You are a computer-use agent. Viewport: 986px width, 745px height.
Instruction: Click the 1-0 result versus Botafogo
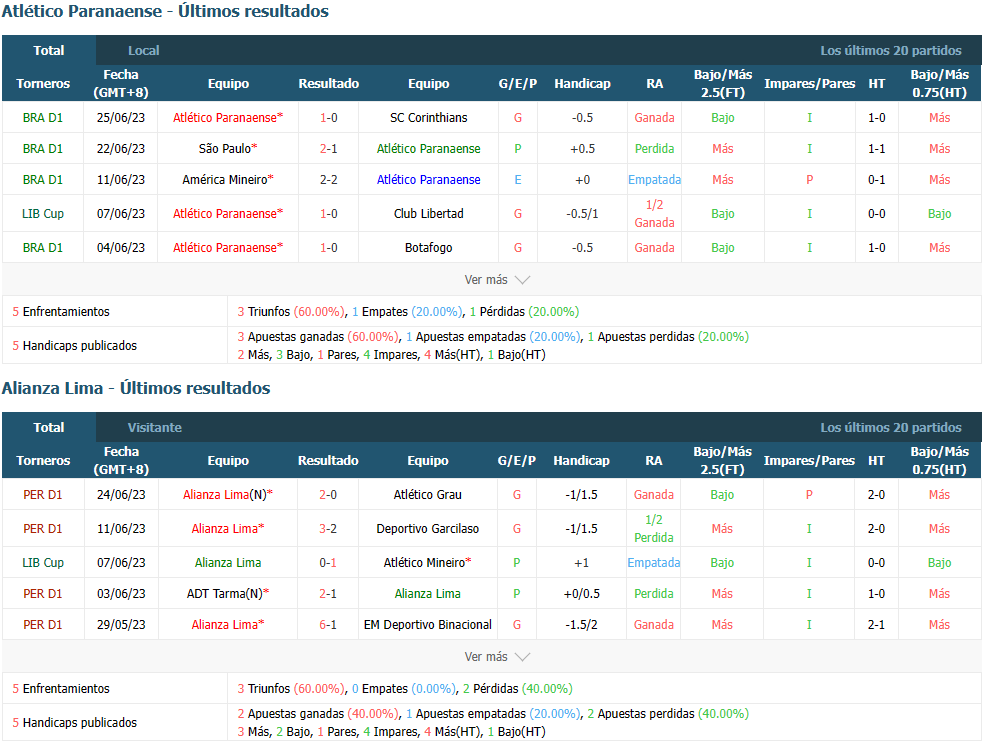tap(328, 248)
